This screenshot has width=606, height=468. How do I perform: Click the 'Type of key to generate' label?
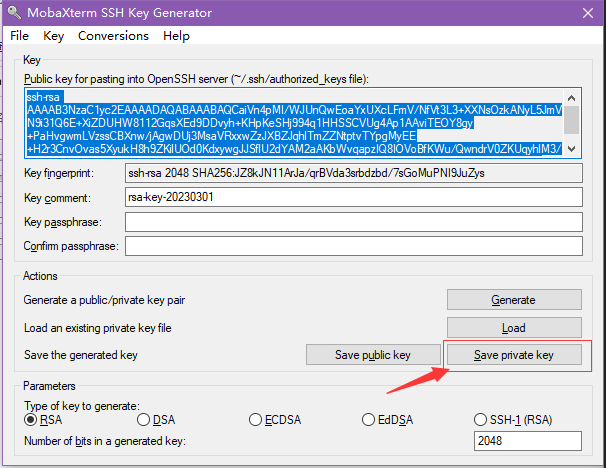(82, 406)
